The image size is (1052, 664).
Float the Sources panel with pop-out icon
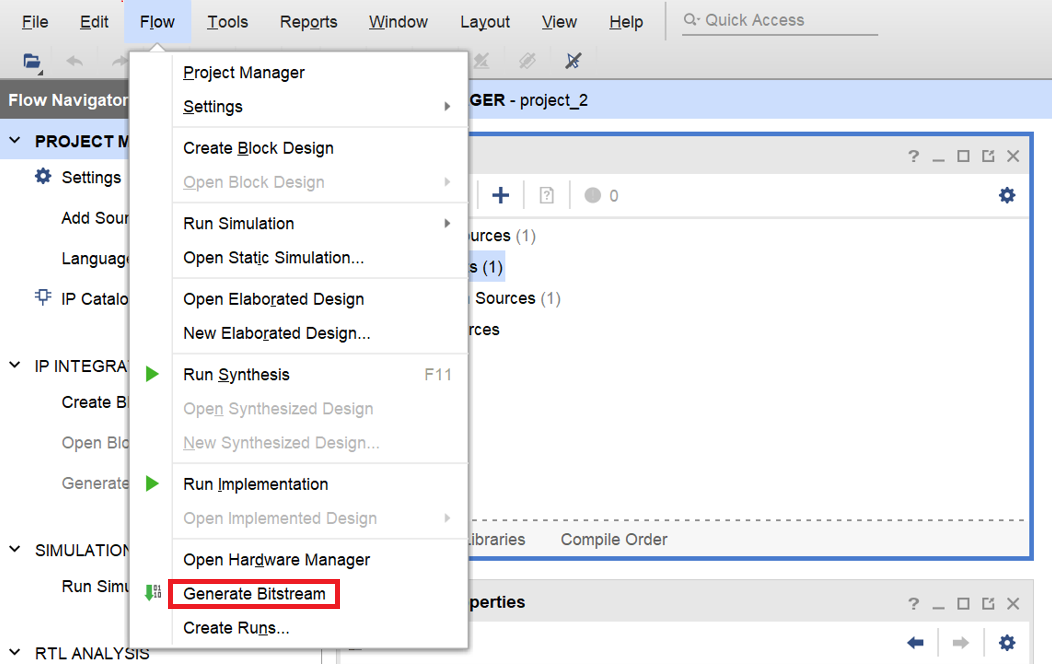click(988, 156)
